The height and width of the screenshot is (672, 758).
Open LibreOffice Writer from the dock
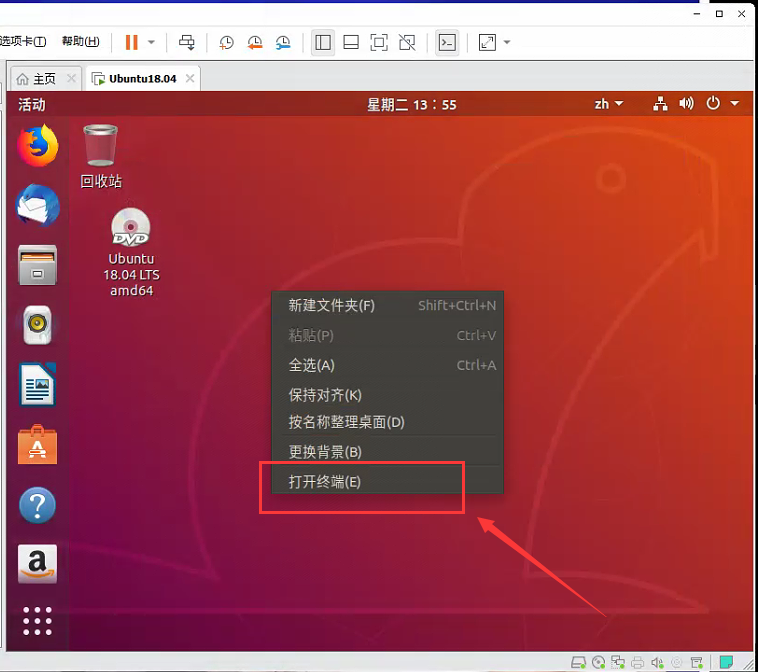pyautogui.click(x=37, y=384)
